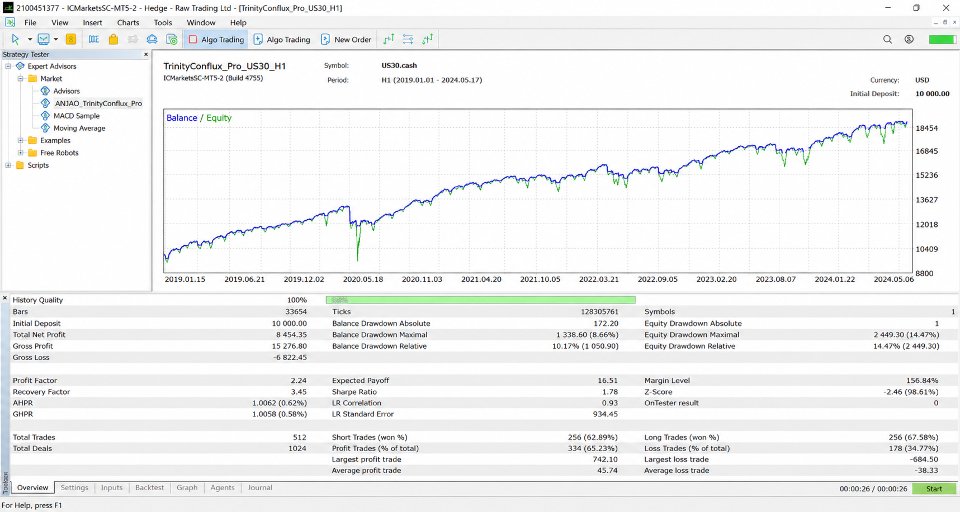Click the account dollar icon near search

[909, 39]
